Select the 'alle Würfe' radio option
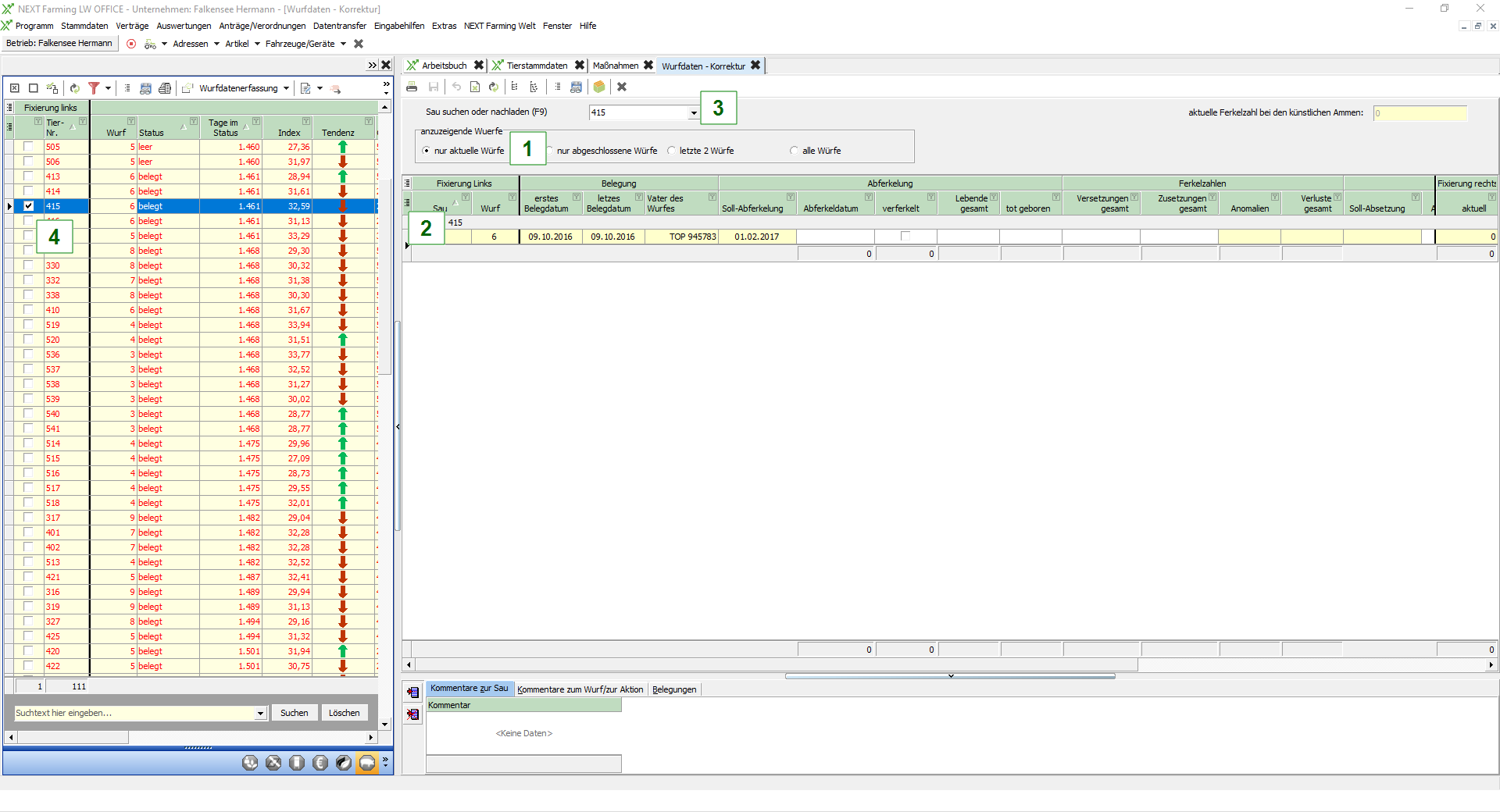Viewport: 1500px width, 812px height. [794, 151]
